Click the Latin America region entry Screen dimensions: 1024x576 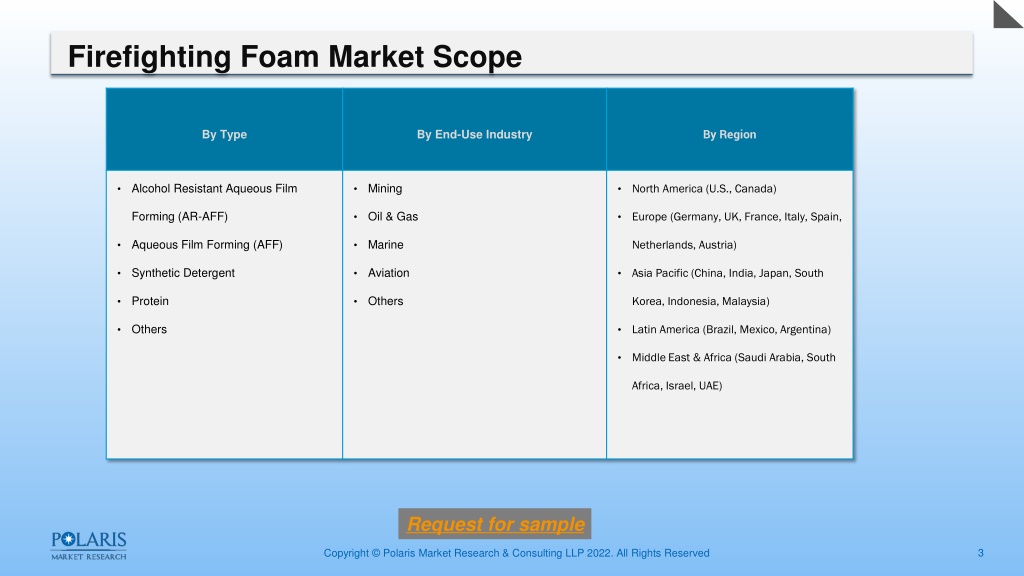click(x=731, y=330)
